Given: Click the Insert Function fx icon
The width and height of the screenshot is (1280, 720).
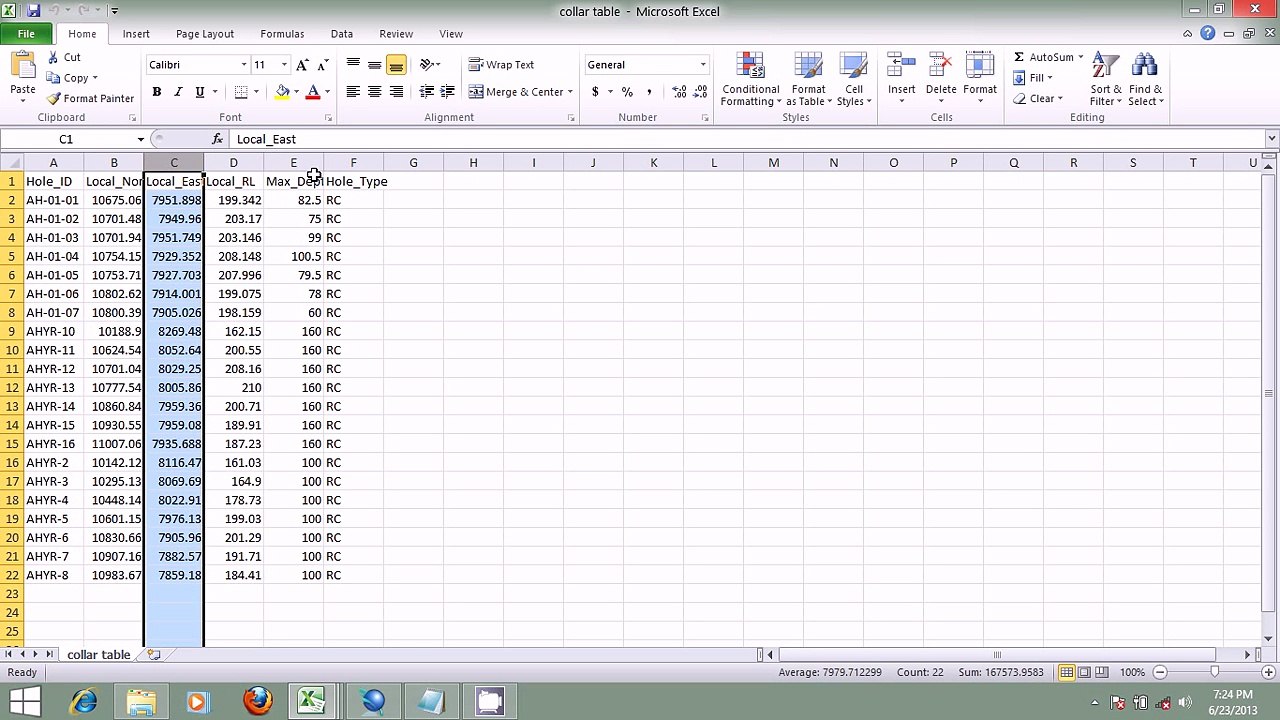Looking at the screenshot, I should (217, 139).
